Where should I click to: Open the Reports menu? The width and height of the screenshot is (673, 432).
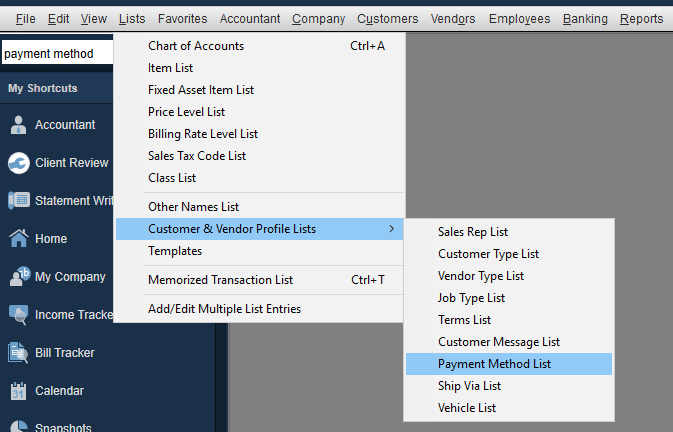[x=641, y=19]
